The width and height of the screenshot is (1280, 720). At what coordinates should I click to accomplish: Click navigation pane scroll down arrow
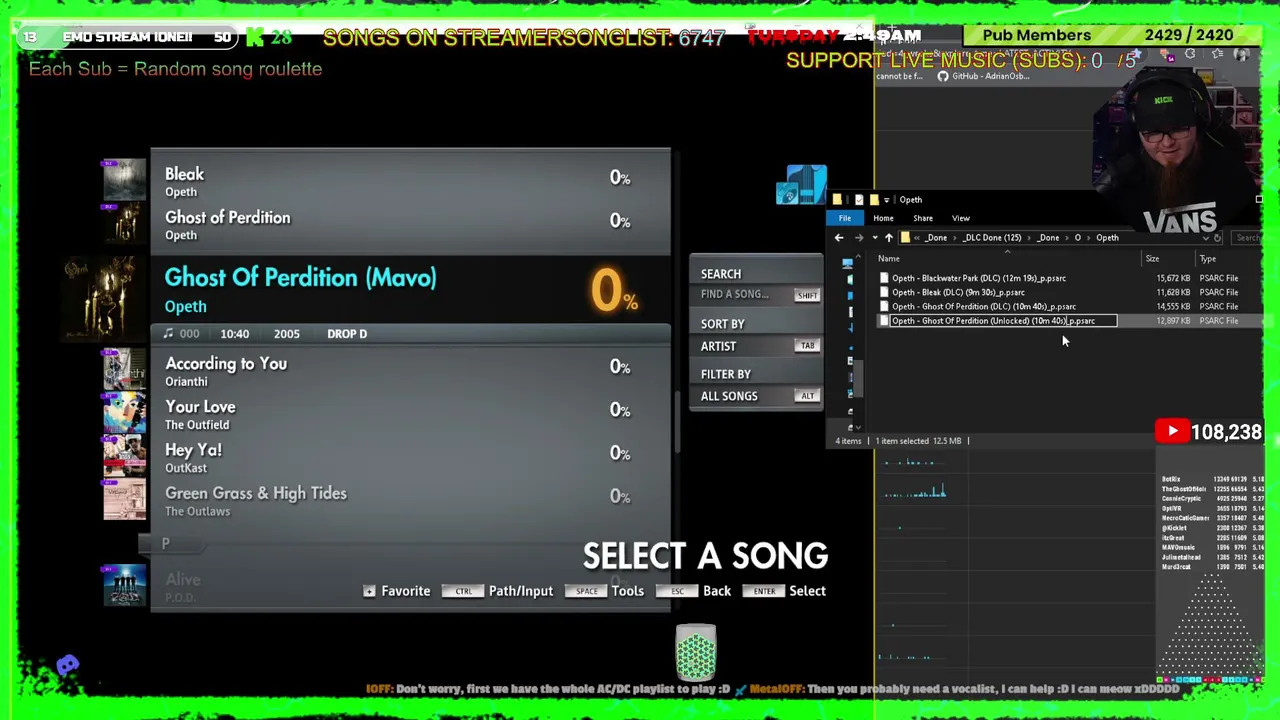pyautogui.click(x=858, y=427)
